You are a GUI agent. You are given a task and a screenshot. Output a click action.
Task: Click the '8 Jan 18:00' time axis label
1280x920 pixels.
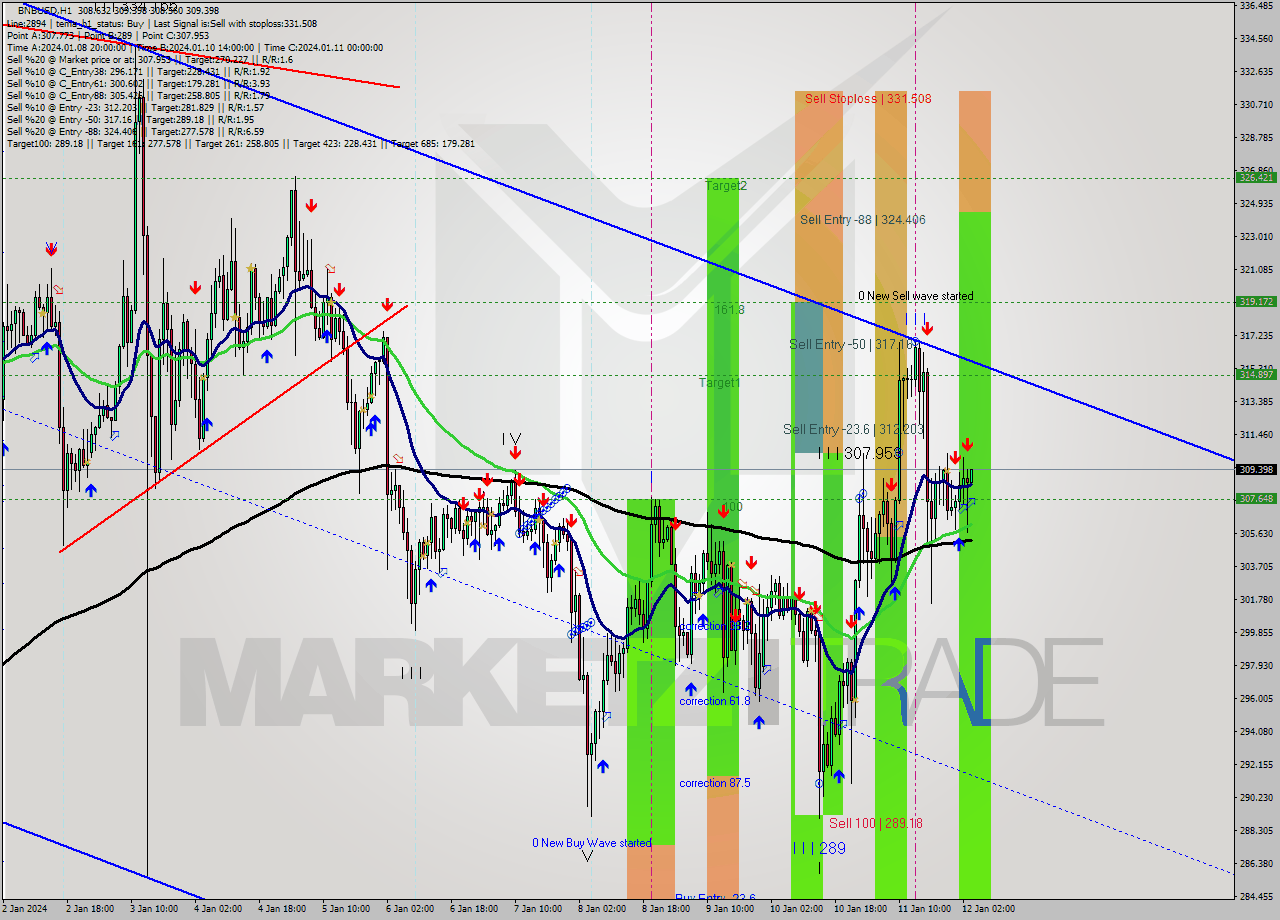click(x=665, y=909)
